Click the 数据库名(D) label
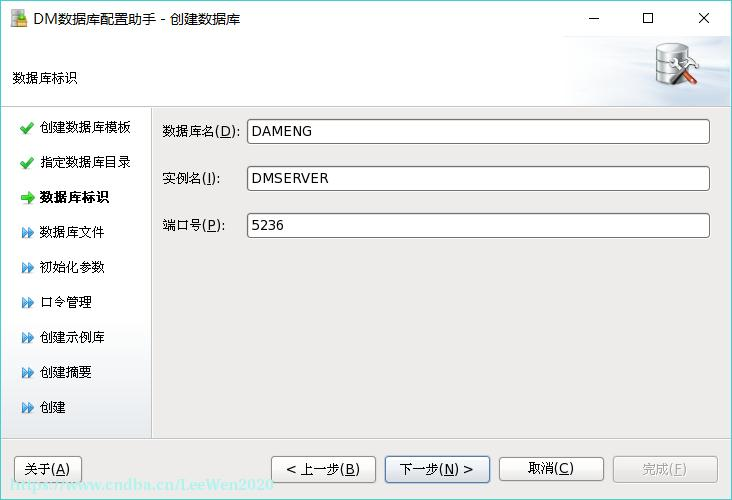 click(x=201, y=131)
